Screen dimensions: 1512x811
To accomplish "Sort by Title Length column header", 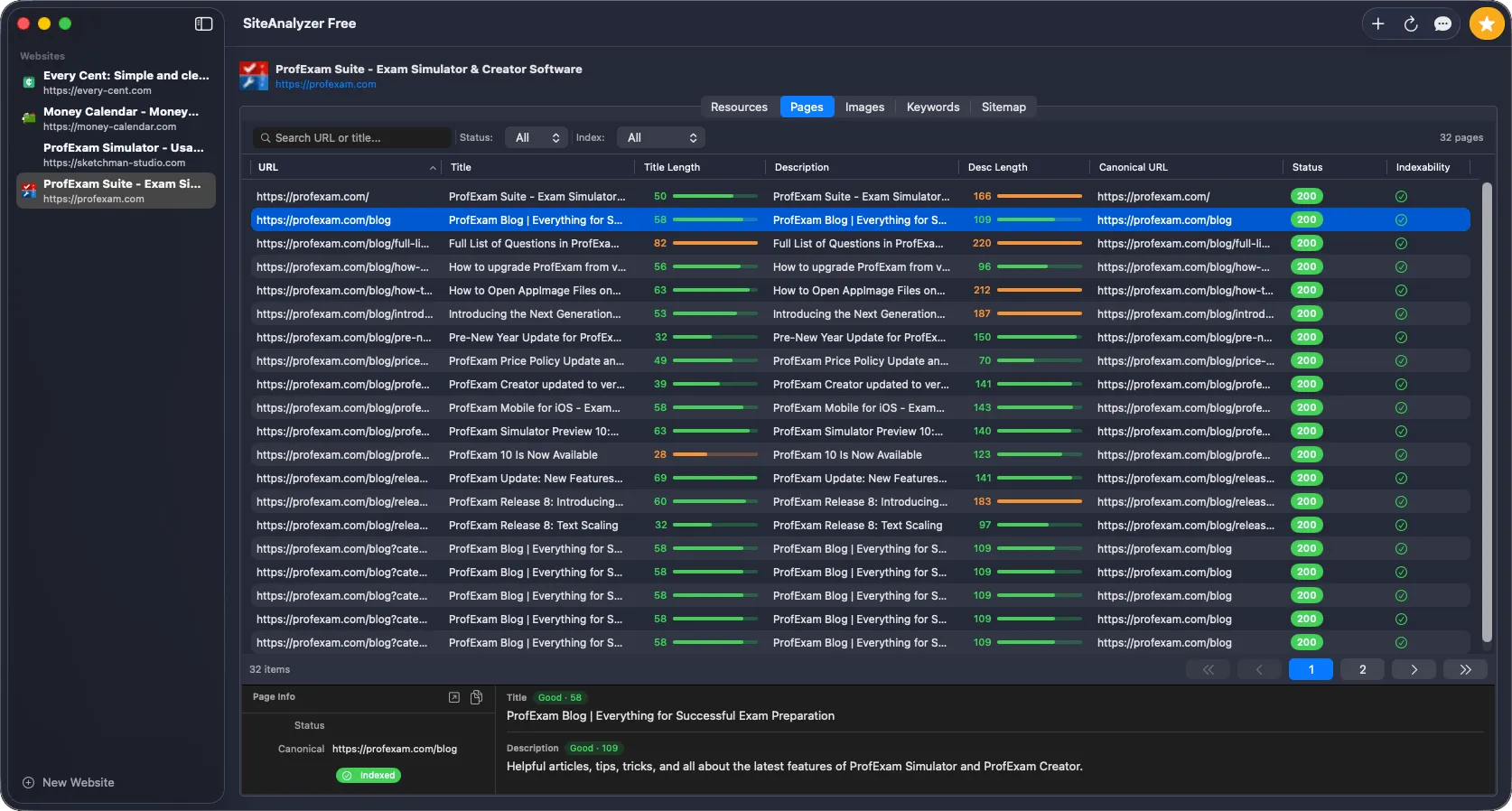I will pos(672,167).
